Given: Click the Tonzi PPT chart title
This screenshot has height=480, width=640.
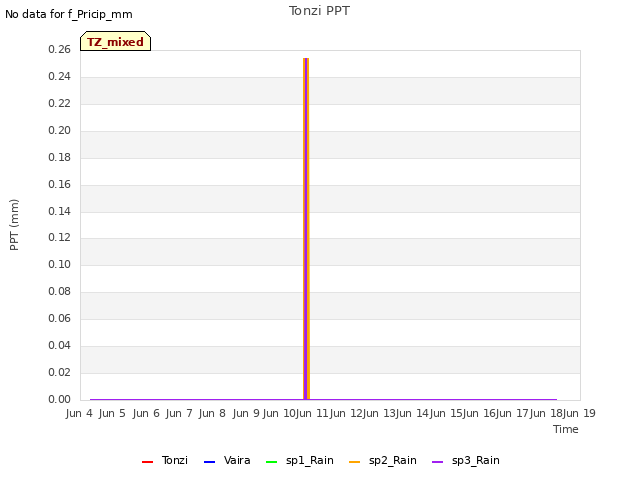Looking at the screenshot, I should 319,11.
